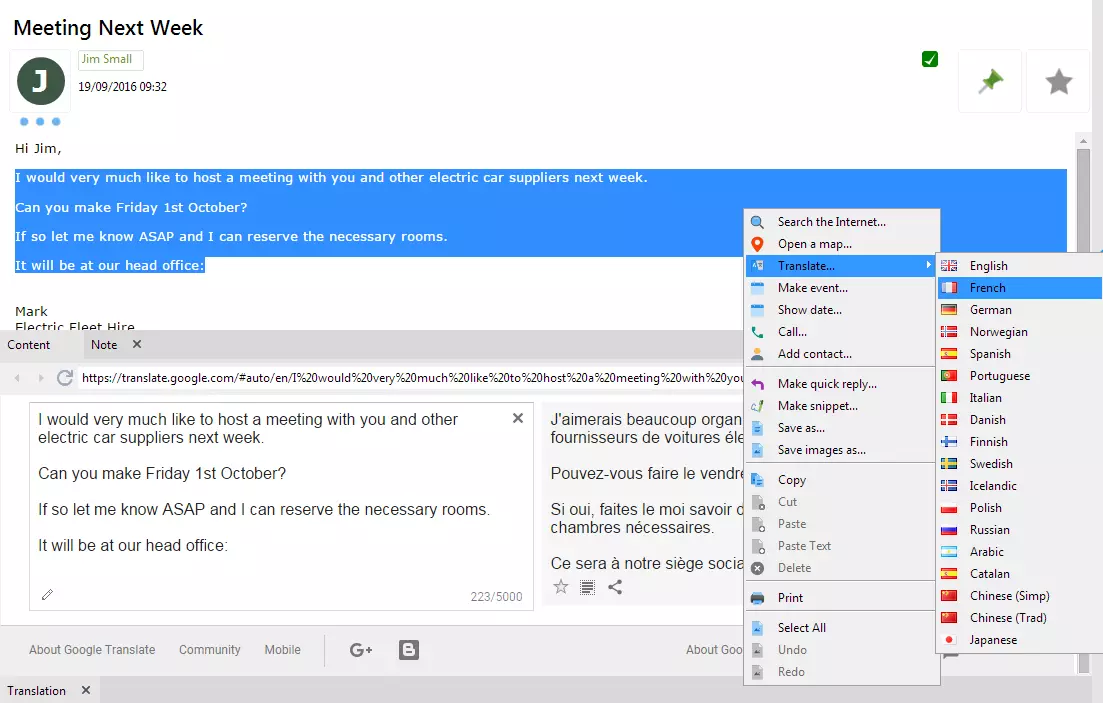The image size is (1103, 703).
Task: Open the About Google Translate link
Action: tap(92, 650)
